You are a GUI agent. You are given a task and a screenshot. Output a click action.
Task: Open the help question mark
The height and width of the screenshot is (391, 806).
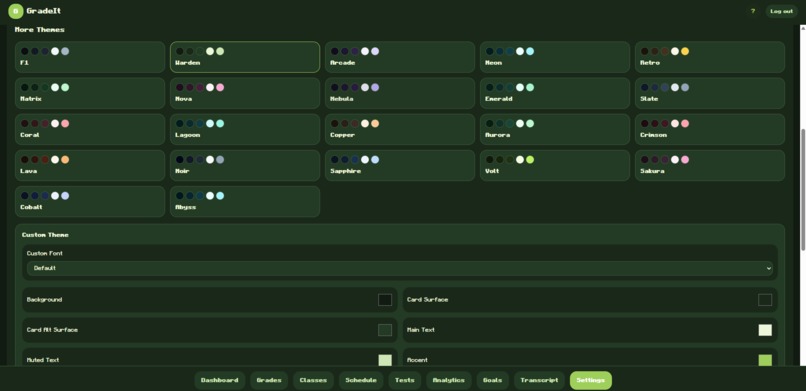[x=753, y=11]
